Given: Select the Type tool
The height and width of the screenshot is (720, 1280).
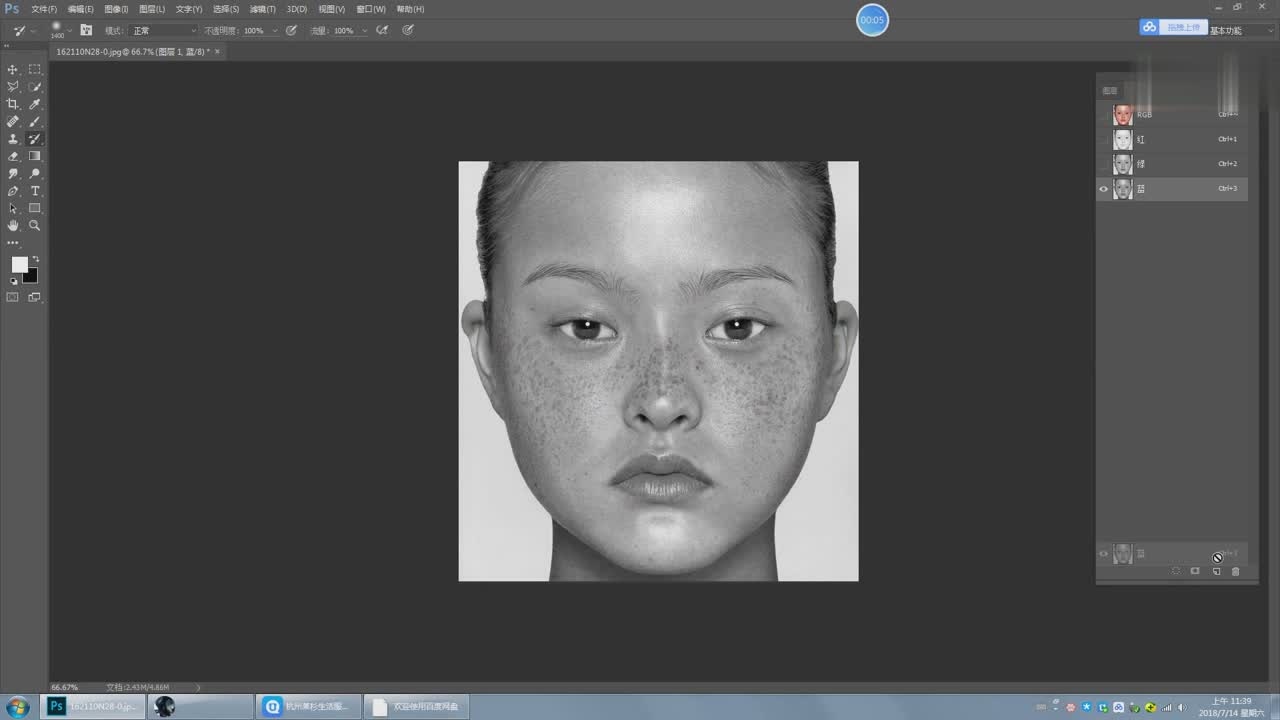Looking at the screenshot, I should [x=35, y=191].
